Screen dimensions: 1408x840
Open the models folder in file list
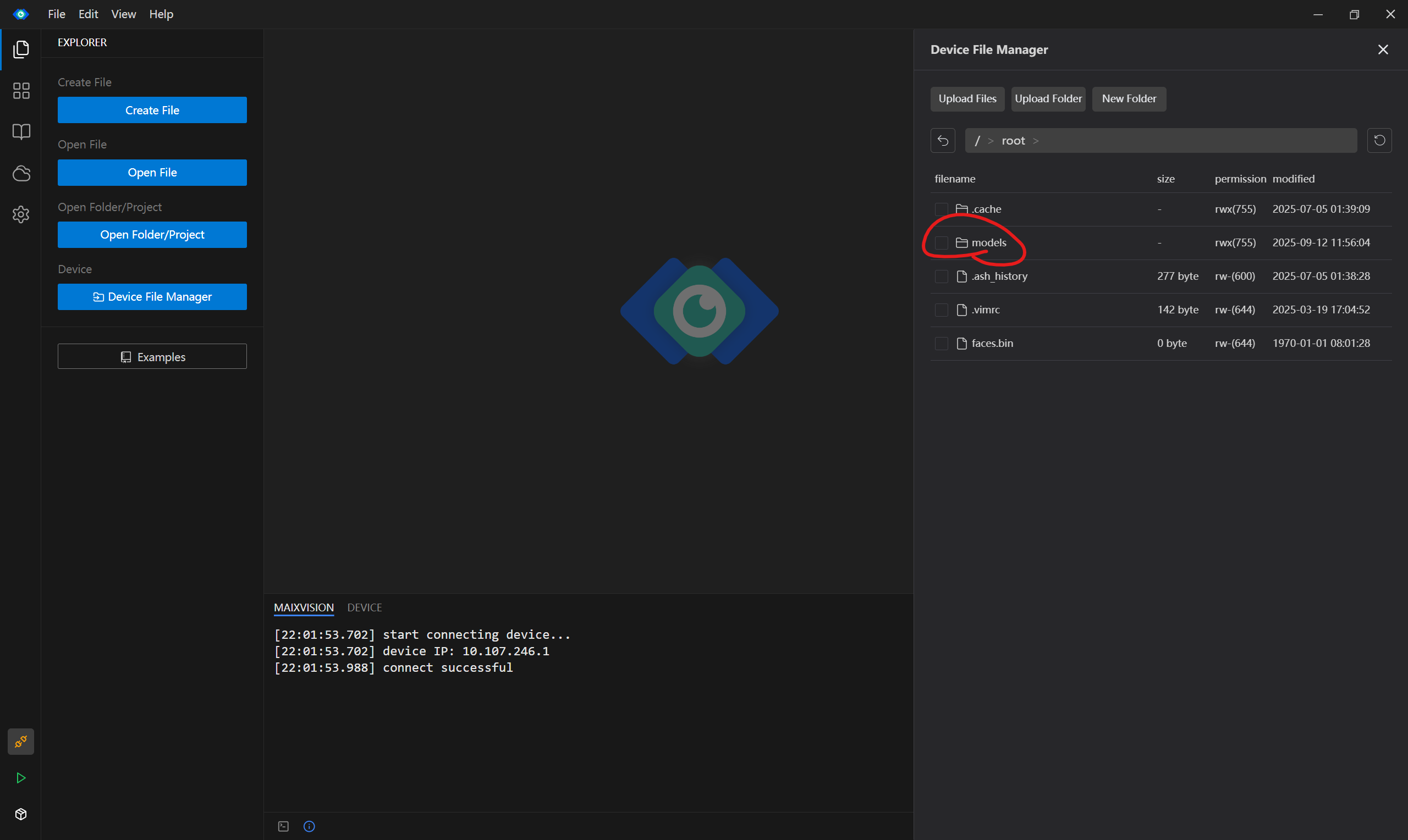click(988, 243)
